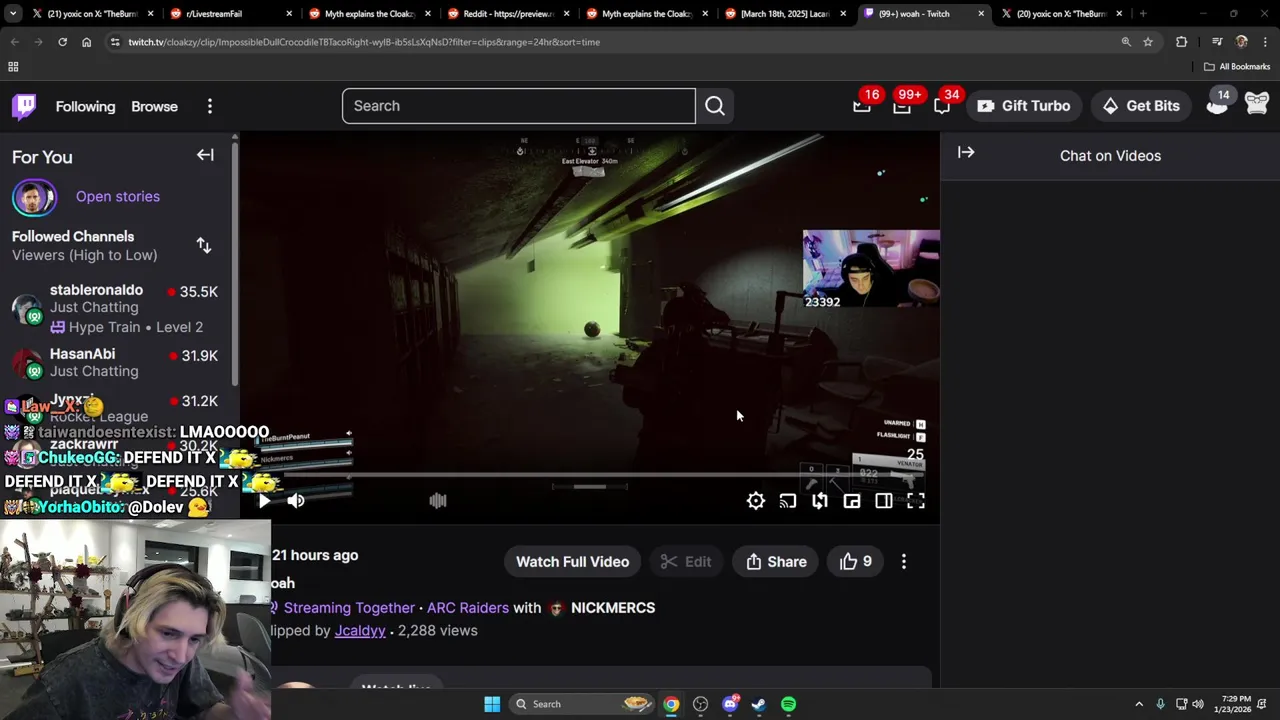Mute the clip volume
The height and width of the screenshot is (720, 1280).
[296, 501]
